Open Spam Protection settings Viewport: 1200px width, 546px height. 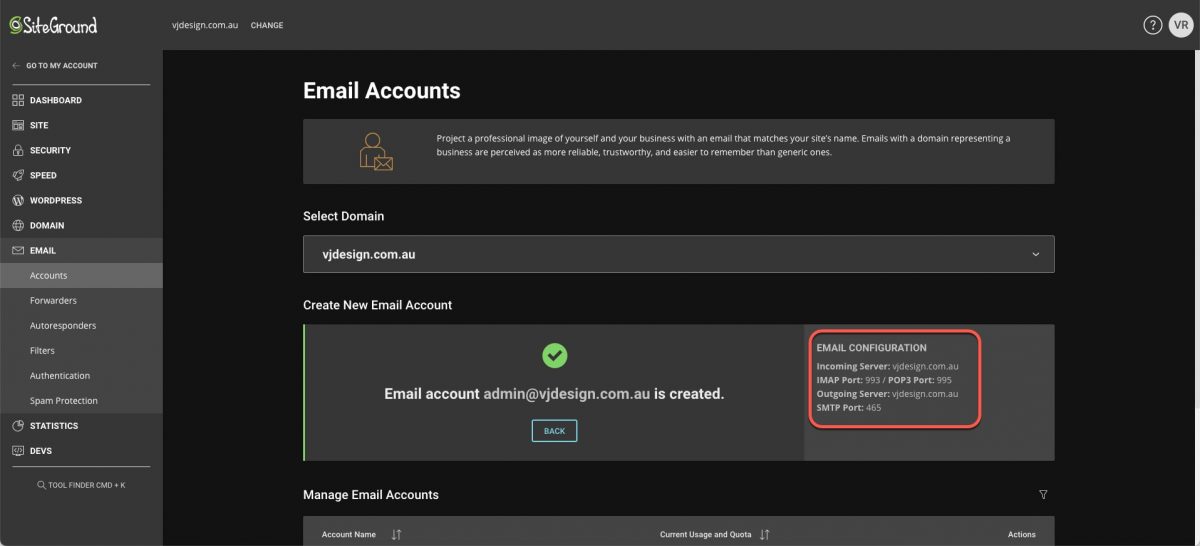pyautogui.click(x=64, y=400)
